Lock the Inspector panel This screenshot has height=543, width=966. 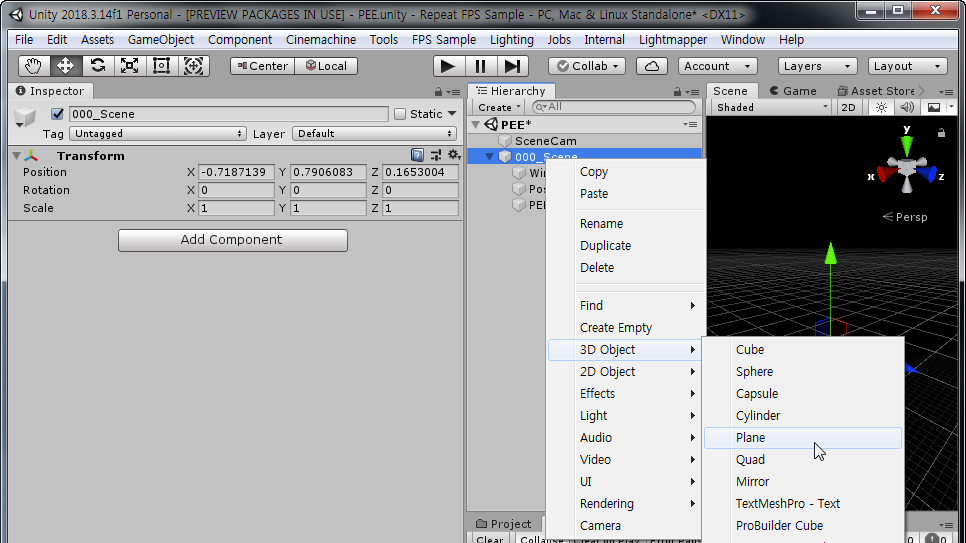pos(438,92)
